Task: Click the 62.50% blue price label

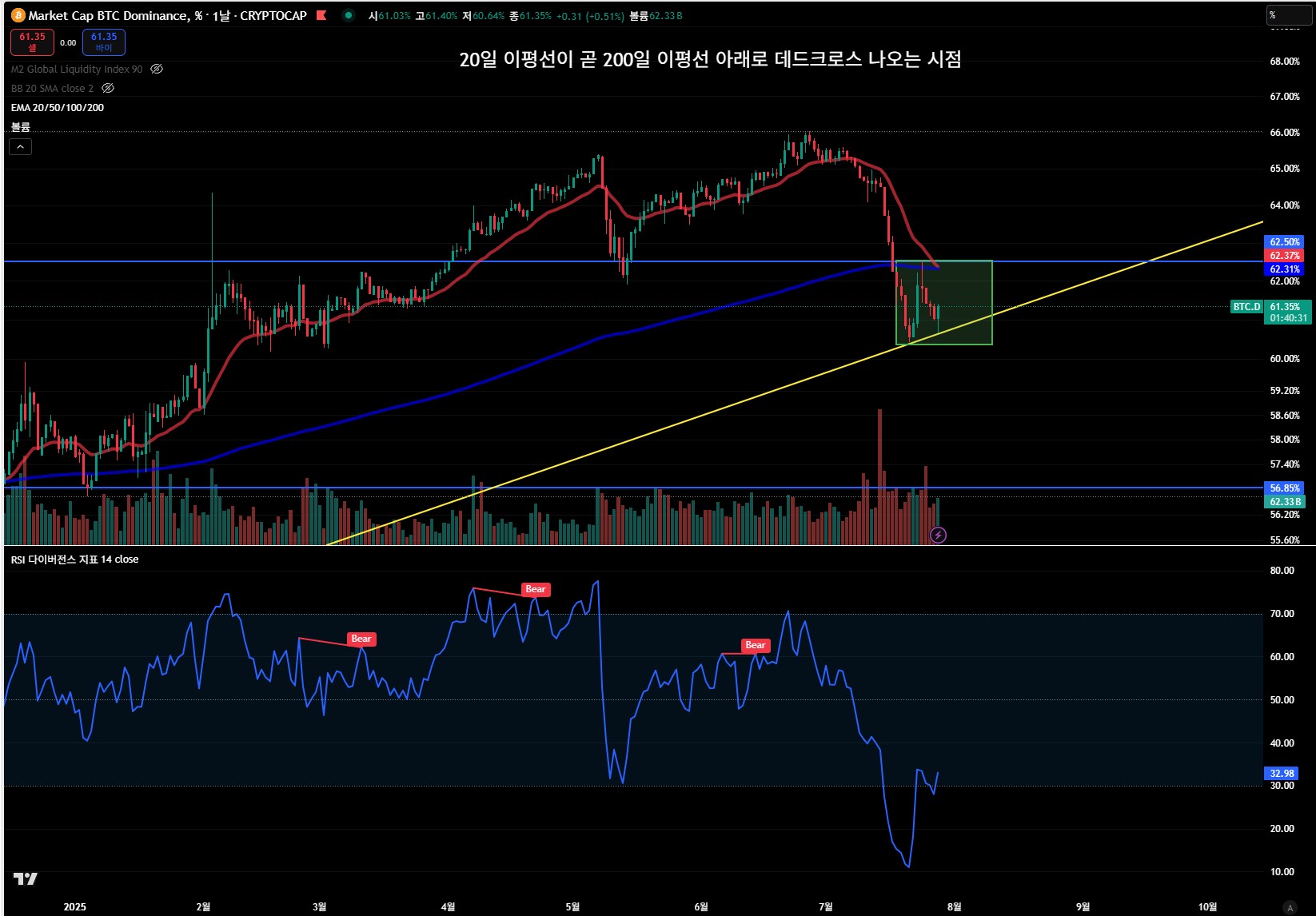Action: 1285,241
